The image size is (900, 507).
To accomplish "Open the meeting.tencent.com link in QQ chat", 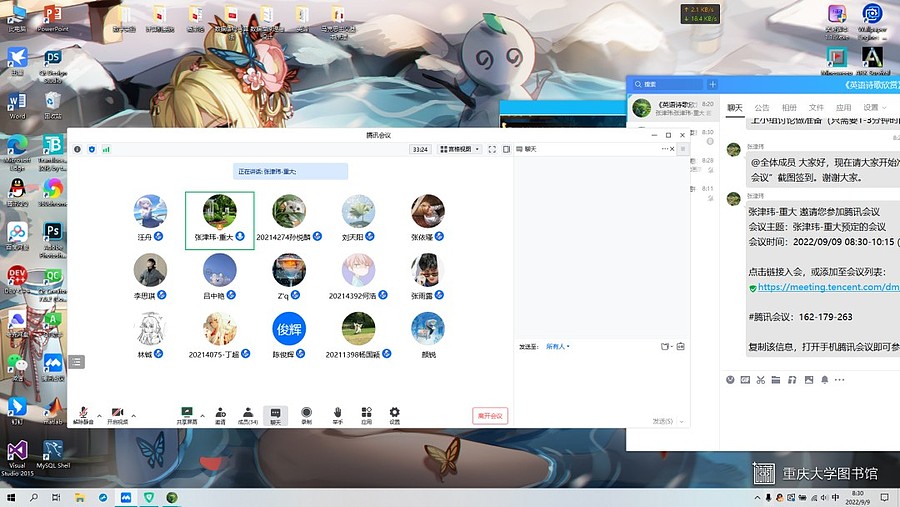I will pos(828,287).
